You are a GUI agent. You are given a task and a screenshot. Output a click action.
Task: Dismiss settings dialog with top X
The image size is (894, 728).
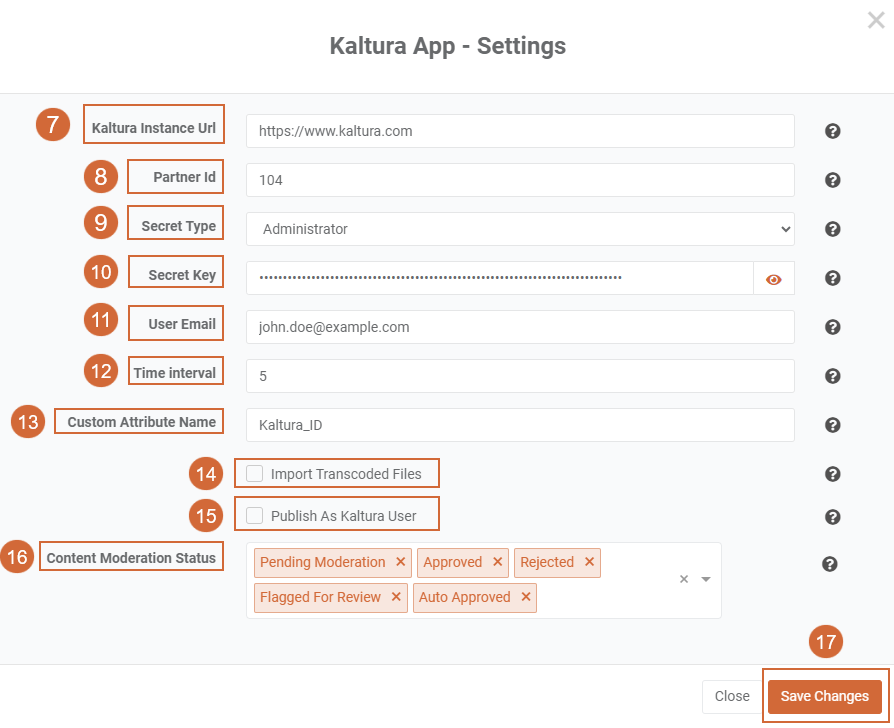(x=876, y=20)
